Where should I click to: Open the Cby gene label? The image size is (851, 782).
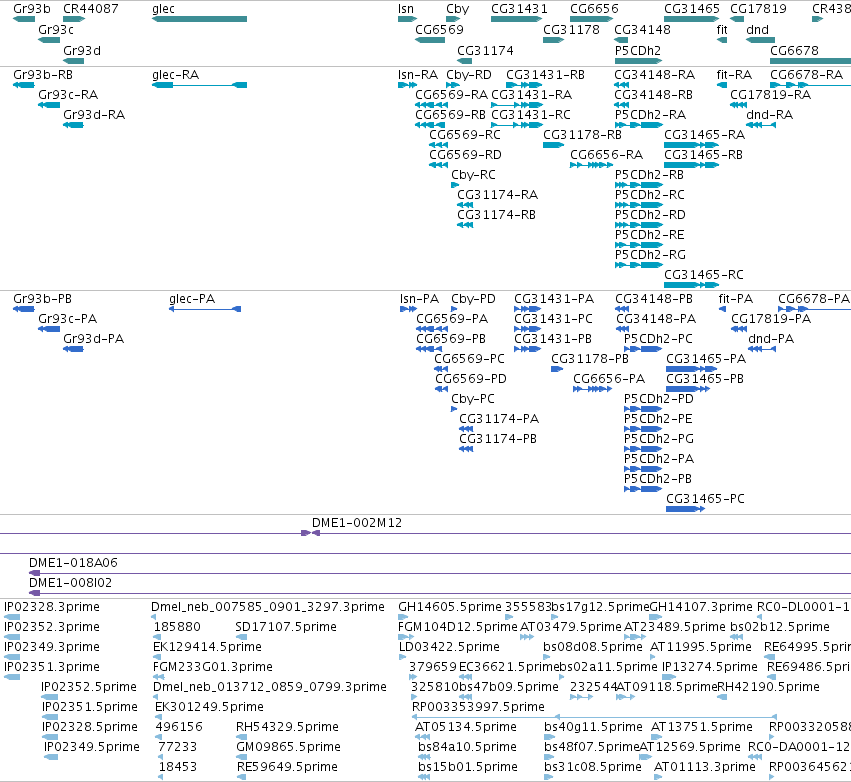pyautogui.click(x=458, y=9)
